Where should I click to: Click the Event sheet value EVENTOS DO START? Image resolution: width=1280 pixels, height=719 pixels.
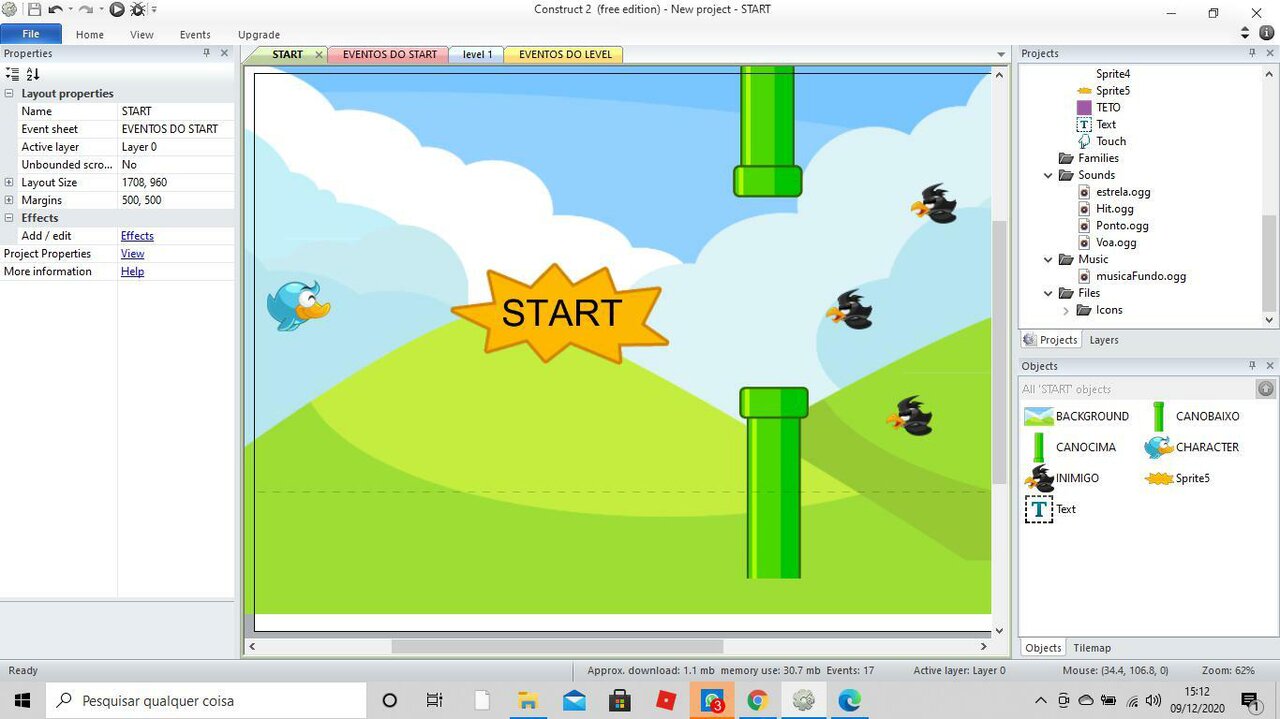(176, 129)
